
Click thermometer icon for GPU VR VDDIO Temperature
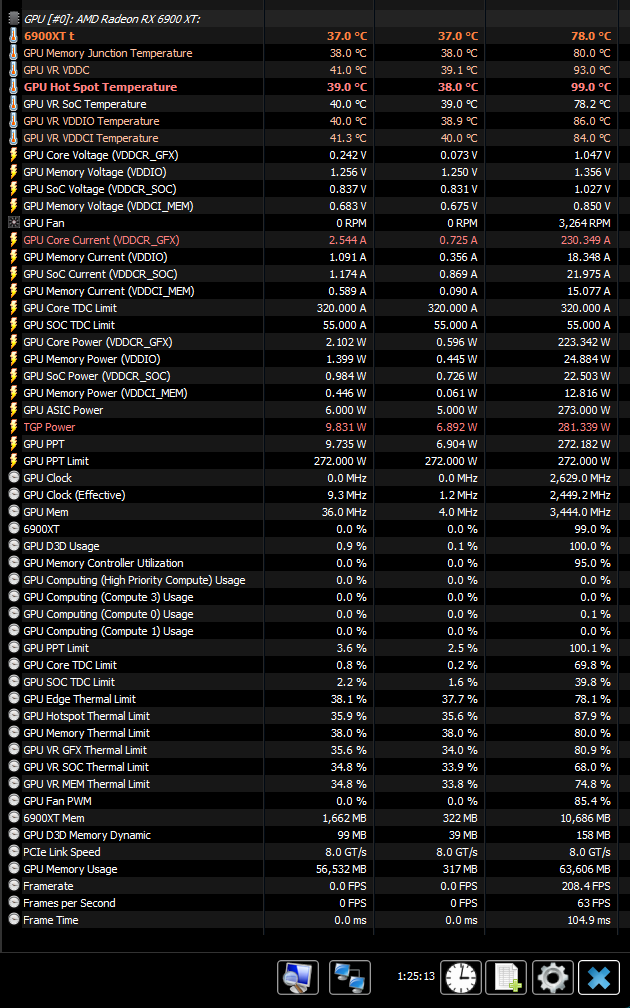(x=14, y=121)
